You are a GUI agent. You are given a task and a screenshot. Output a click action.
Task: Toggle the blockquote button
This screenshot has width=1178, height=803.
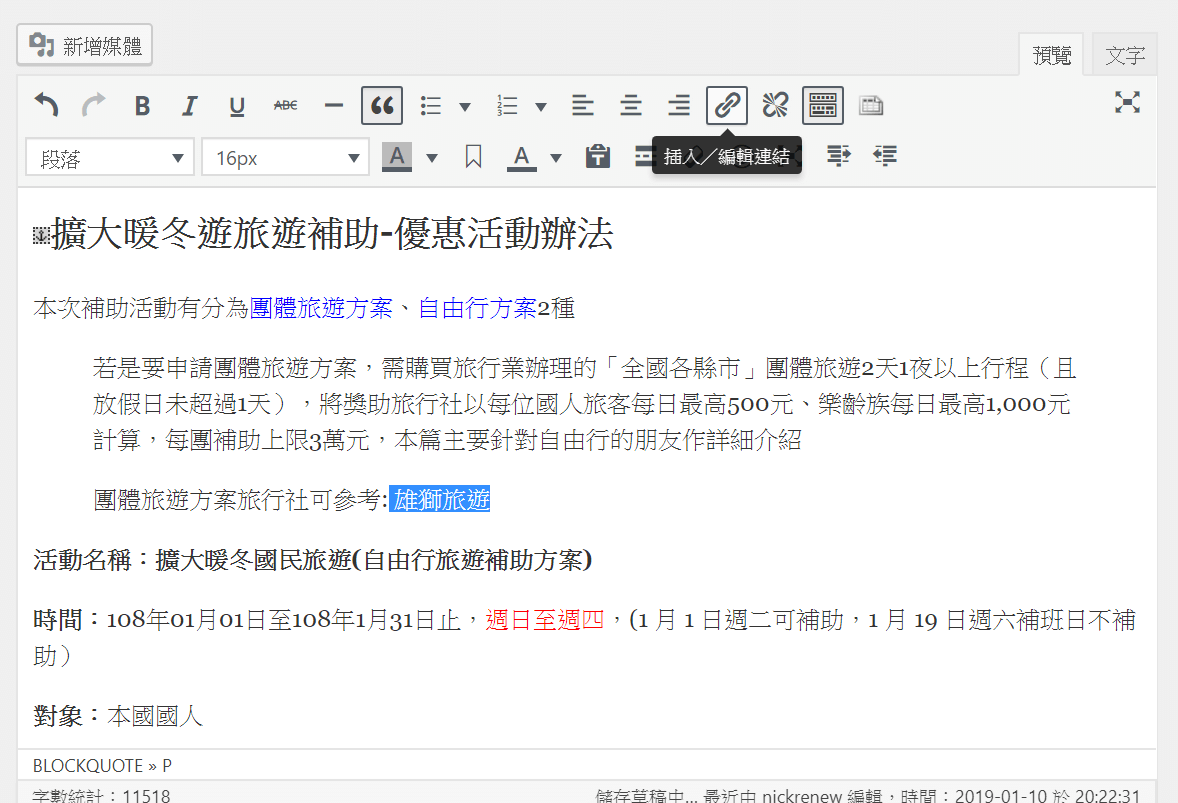382,105
